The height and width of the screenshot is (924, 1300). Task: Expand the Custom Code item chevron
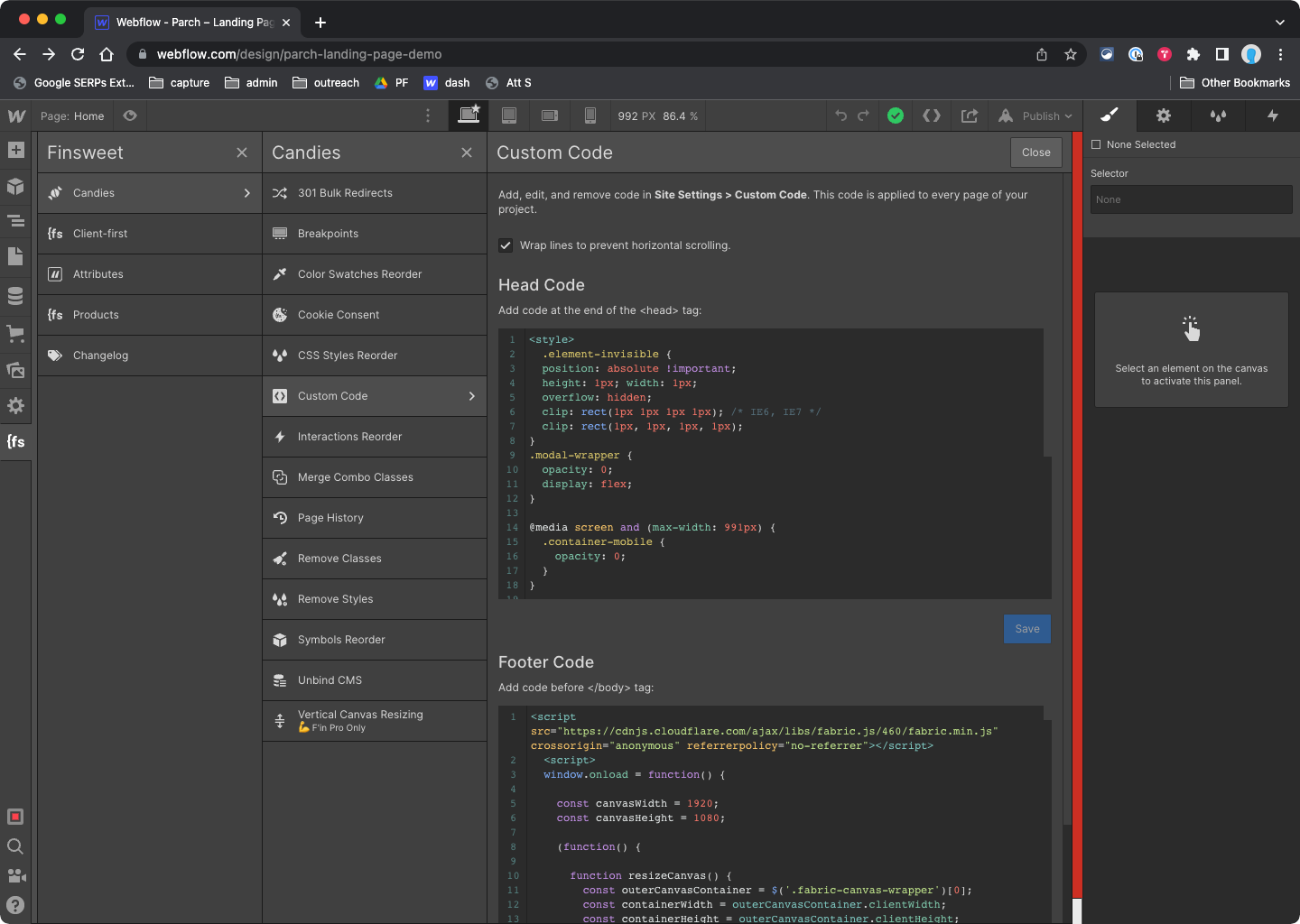tap(471, 396)
